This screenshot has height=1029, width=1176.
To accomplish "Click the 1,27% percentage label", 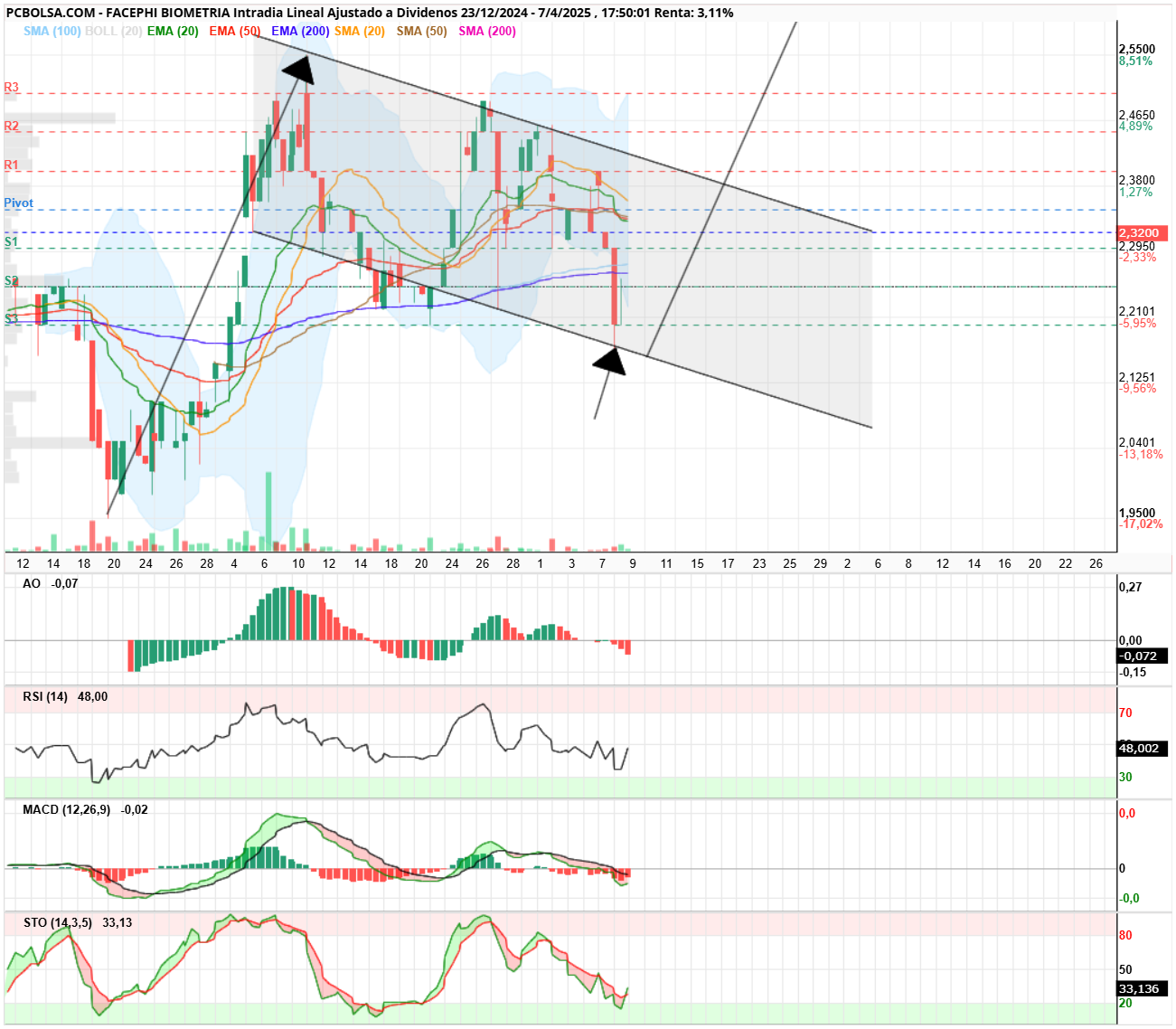I will click(x=1135, y=192).
